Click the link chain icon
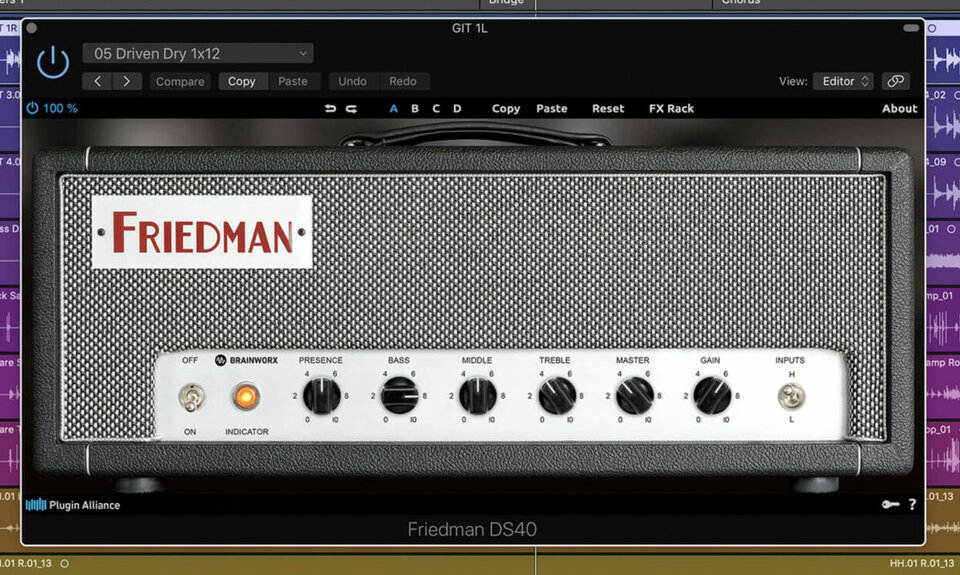960x575 pixels. point(896,81)
